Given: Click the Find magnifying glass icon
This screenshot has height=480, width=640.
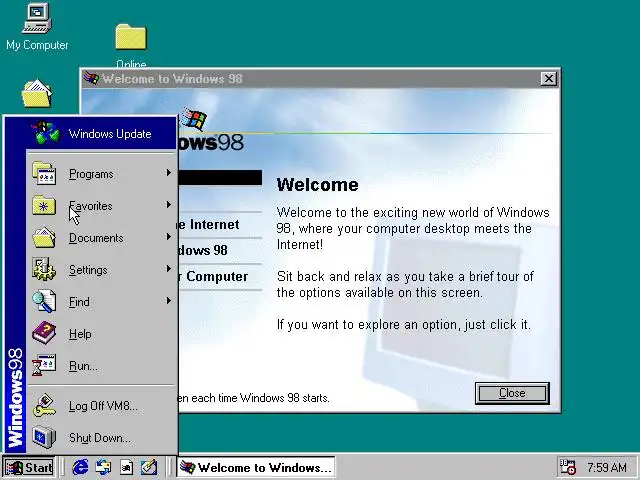Looking at the screenshot, I should coord(44,301).
